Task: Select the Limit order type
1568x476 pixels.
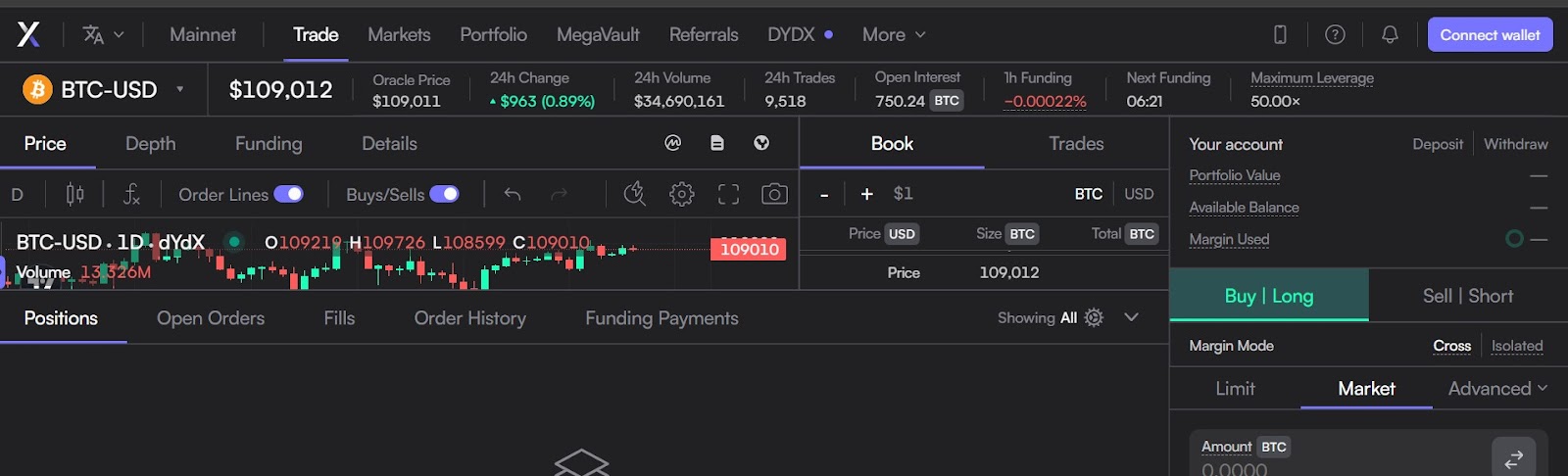Action: coord(1235,389)
